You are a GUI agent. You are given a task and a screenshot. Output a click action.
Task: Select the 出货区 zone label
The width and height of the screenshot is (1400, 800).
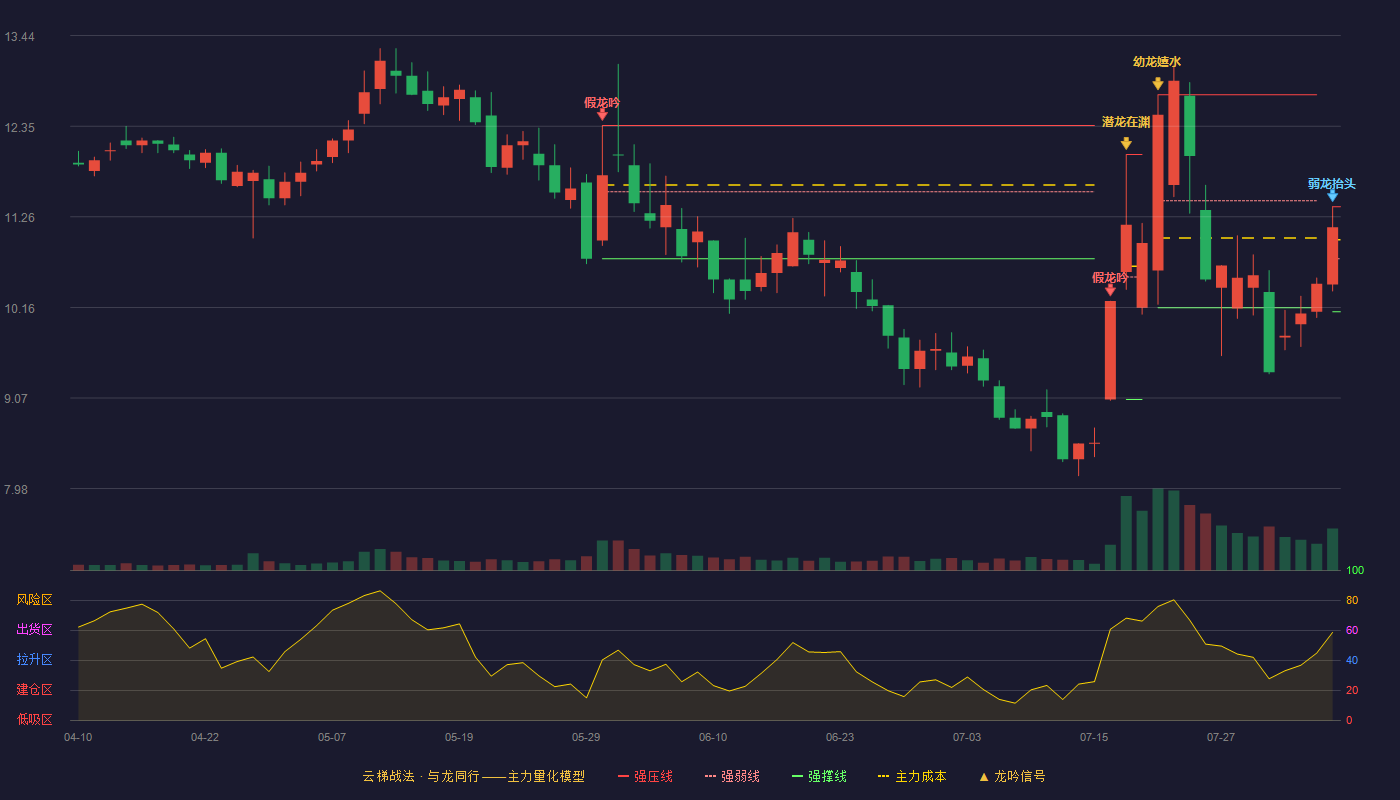tap(34, 630)
